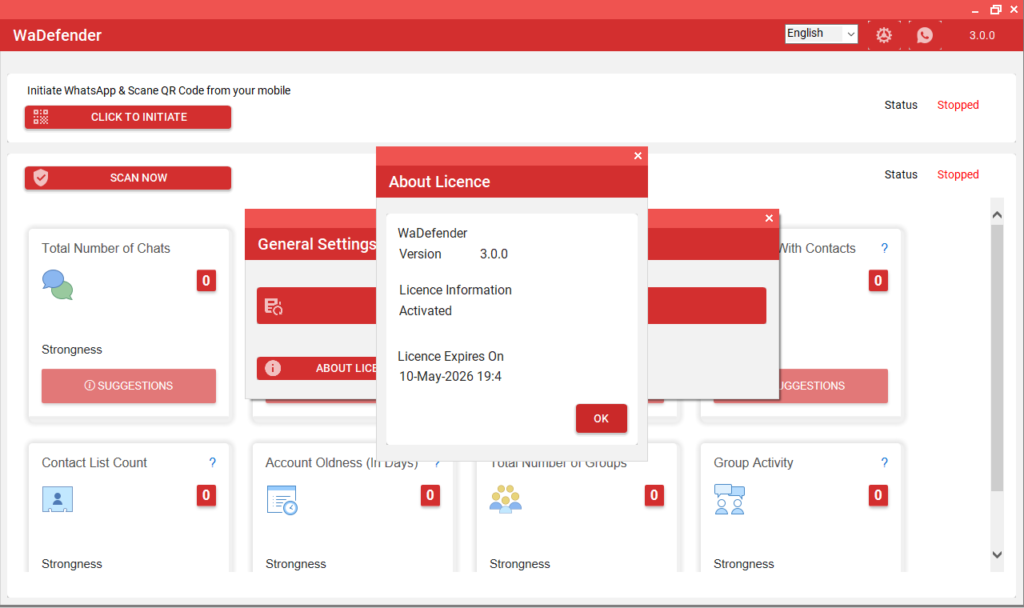Confirm the About Licence dialog with OK

601,419
